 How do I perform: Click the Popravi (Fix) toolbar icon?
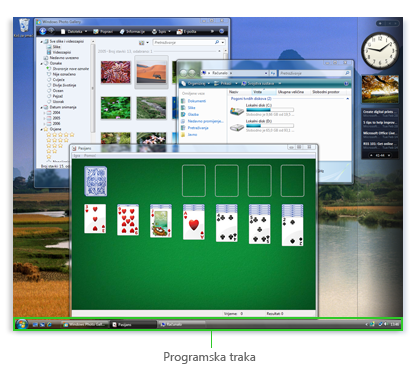point(103,31)
